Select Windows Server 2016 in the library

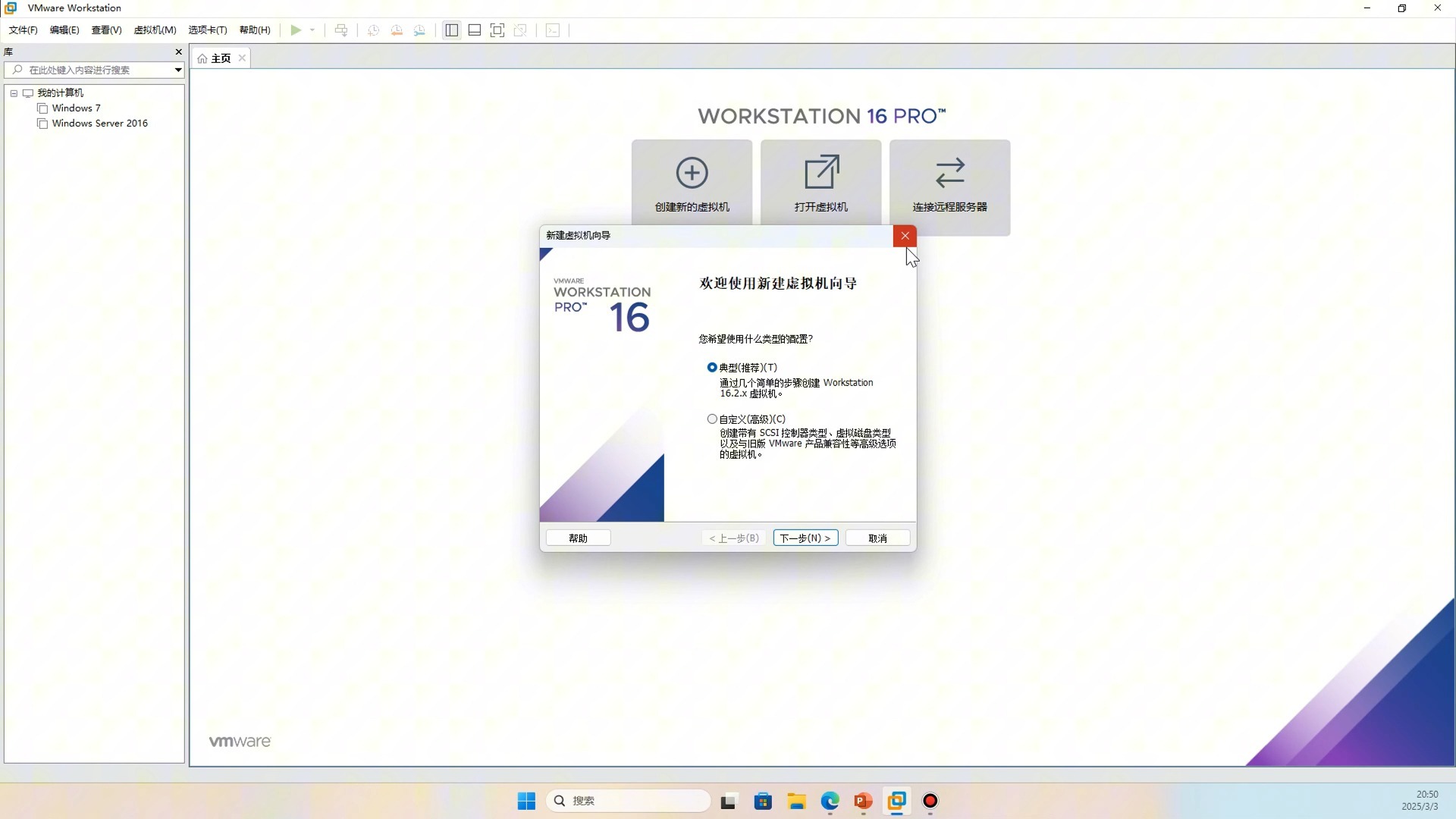tap(99, 124)
